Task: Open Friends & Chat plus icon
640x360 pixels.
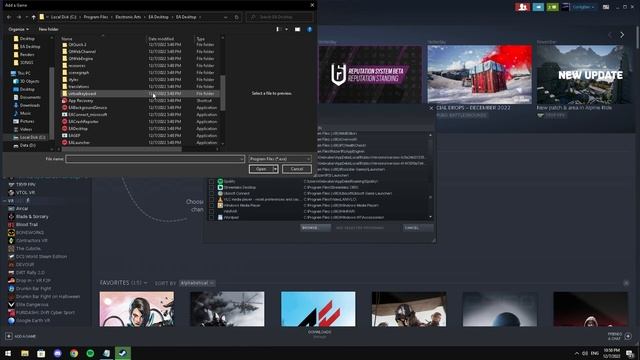Action: tap(628, 336)
